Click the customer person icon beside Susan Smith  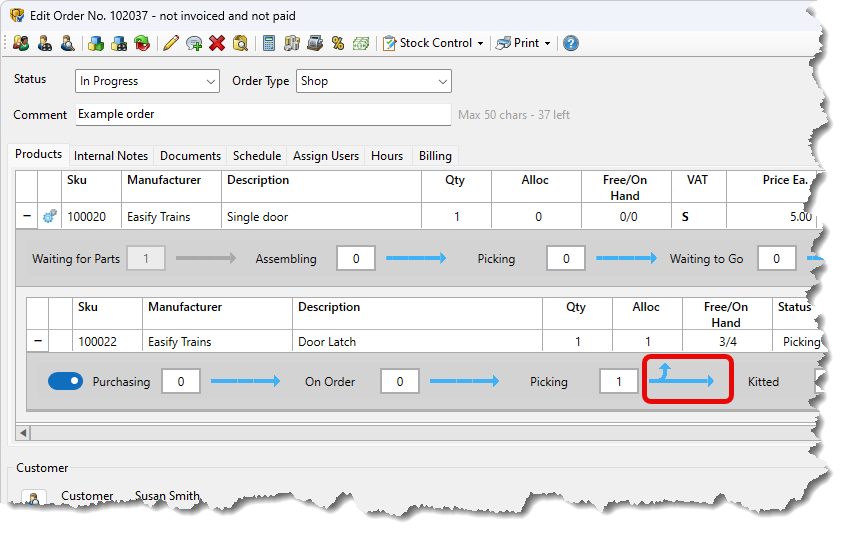(x=33, y=498)
